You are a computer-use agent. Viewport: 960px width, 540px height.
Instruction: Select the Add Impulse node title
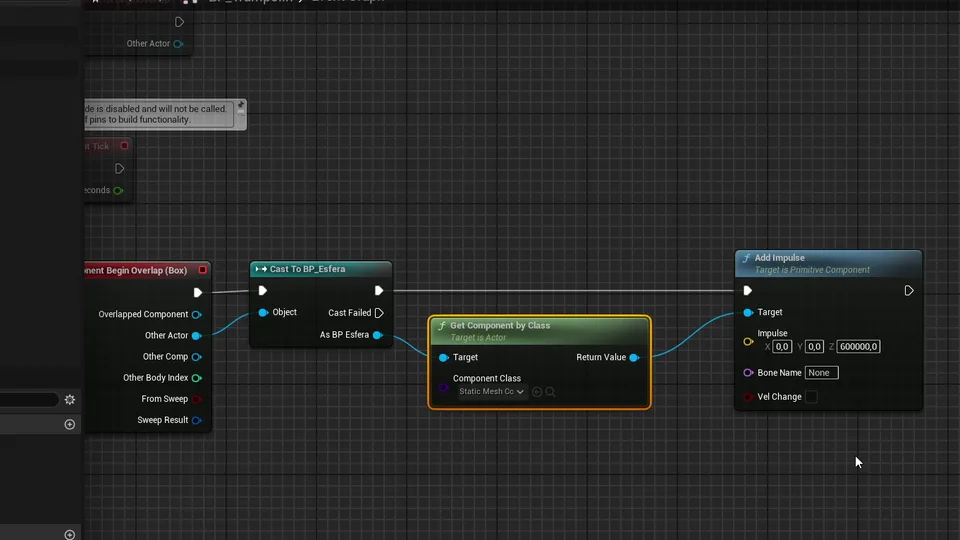click(x=779, y=258)
